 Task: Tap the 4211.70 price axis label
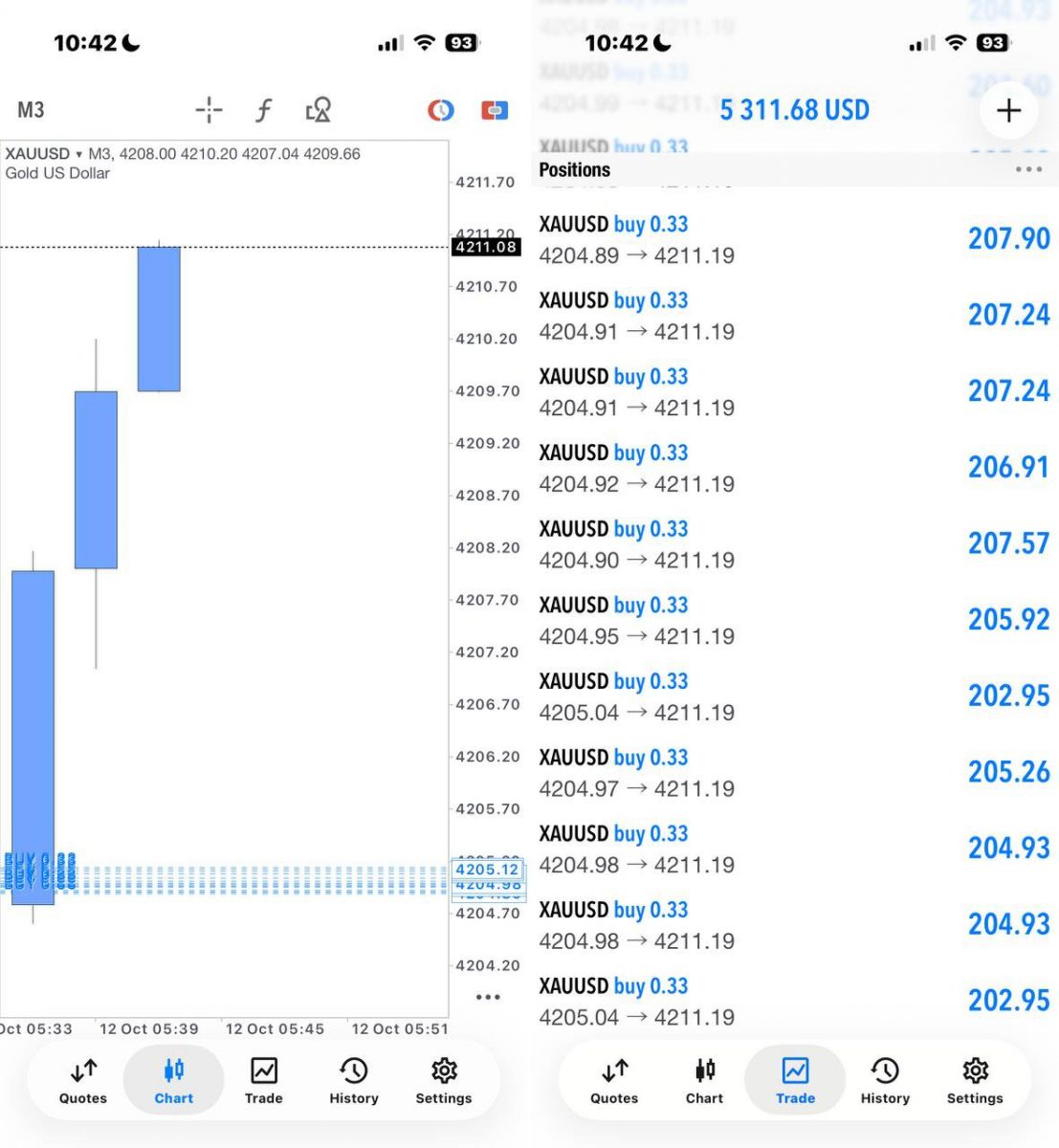pyautogui.click(x=486, y=182)
